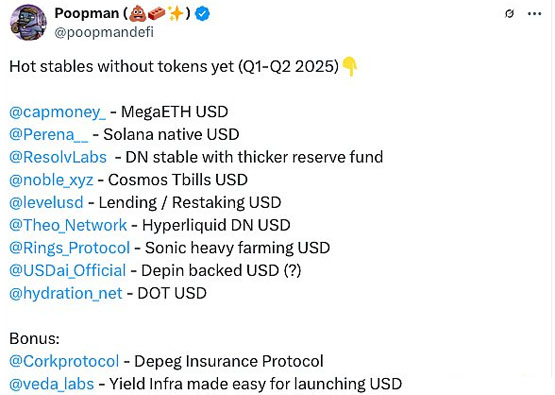Click the @levelusd mention
This screenshot has height=395, width=555.
[x=46, y=202]
